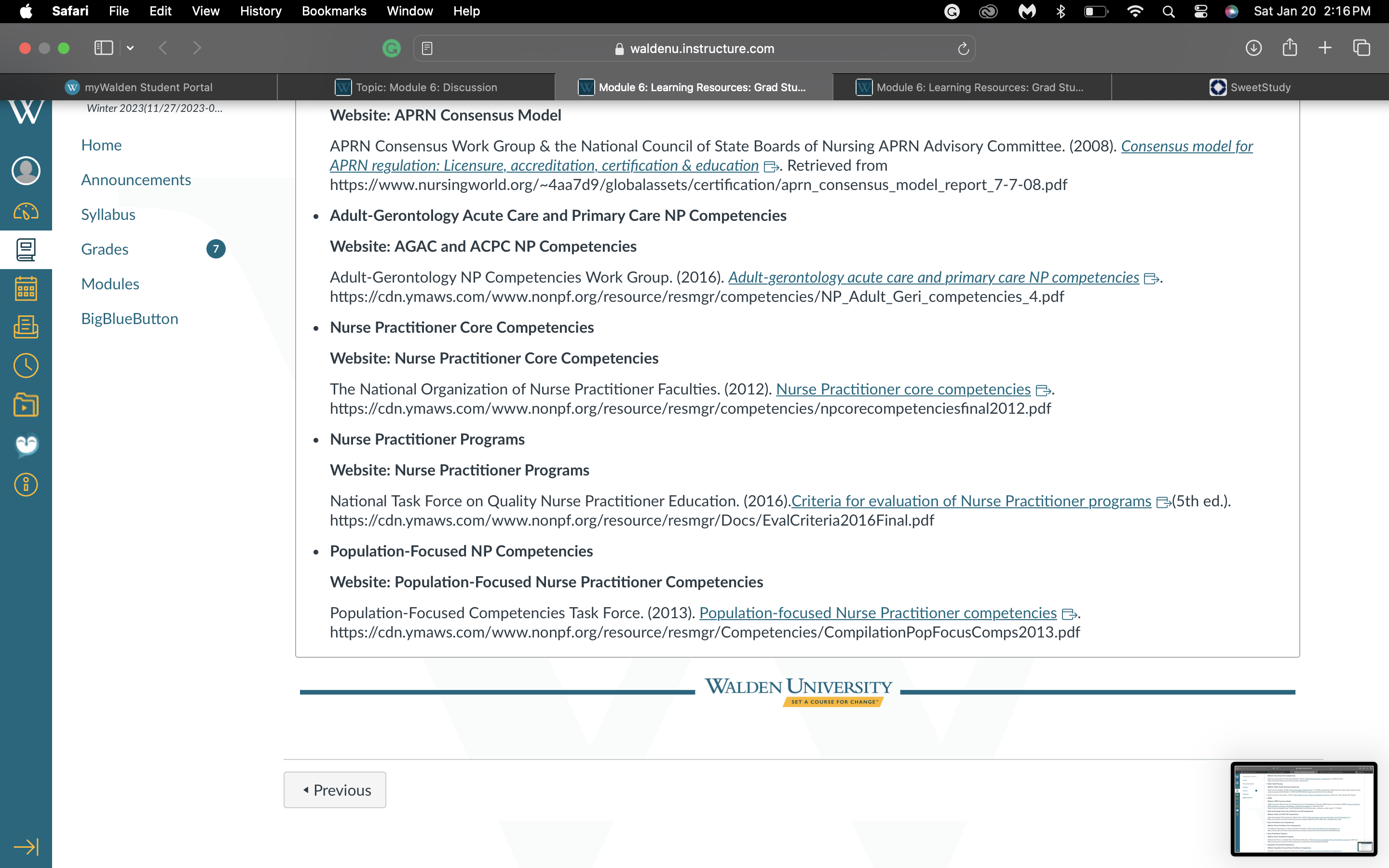The width and height of the screenshot is (1389, 868).
Task: Open Criteria for evaluation of NP programs link
Action: 971,501
